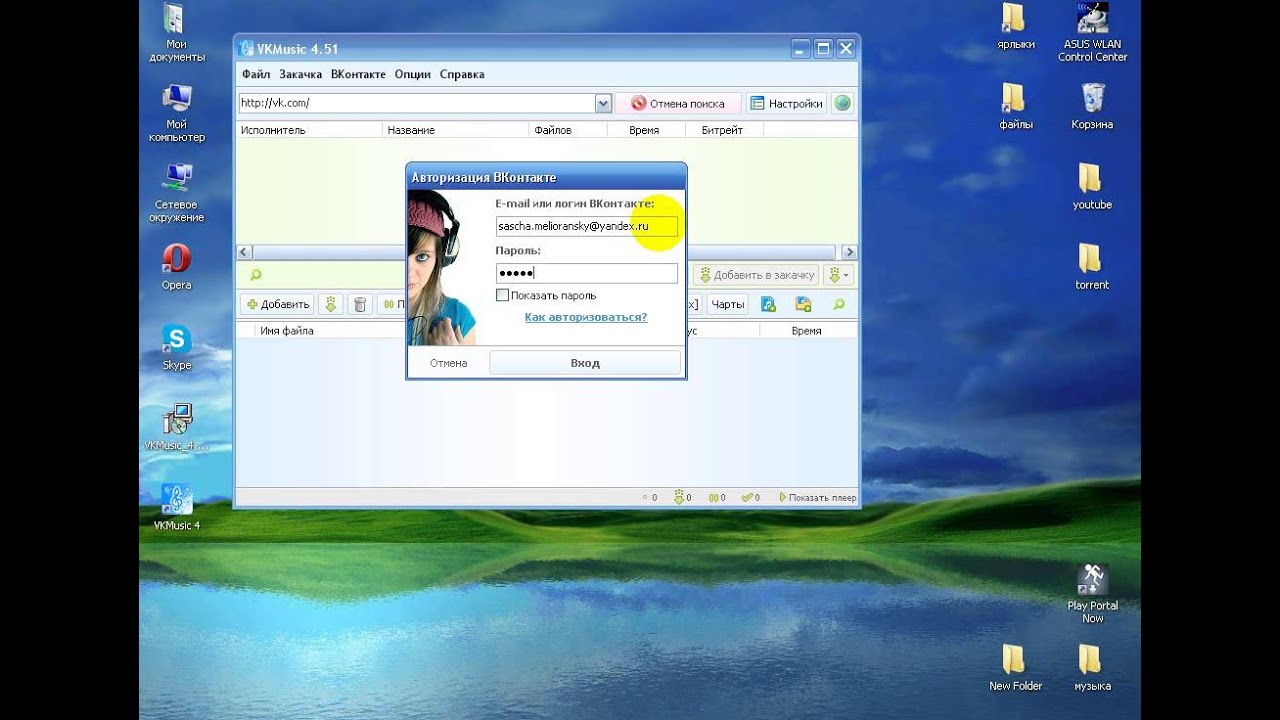Select the New Folder desktop icon

pos(1015,668)
